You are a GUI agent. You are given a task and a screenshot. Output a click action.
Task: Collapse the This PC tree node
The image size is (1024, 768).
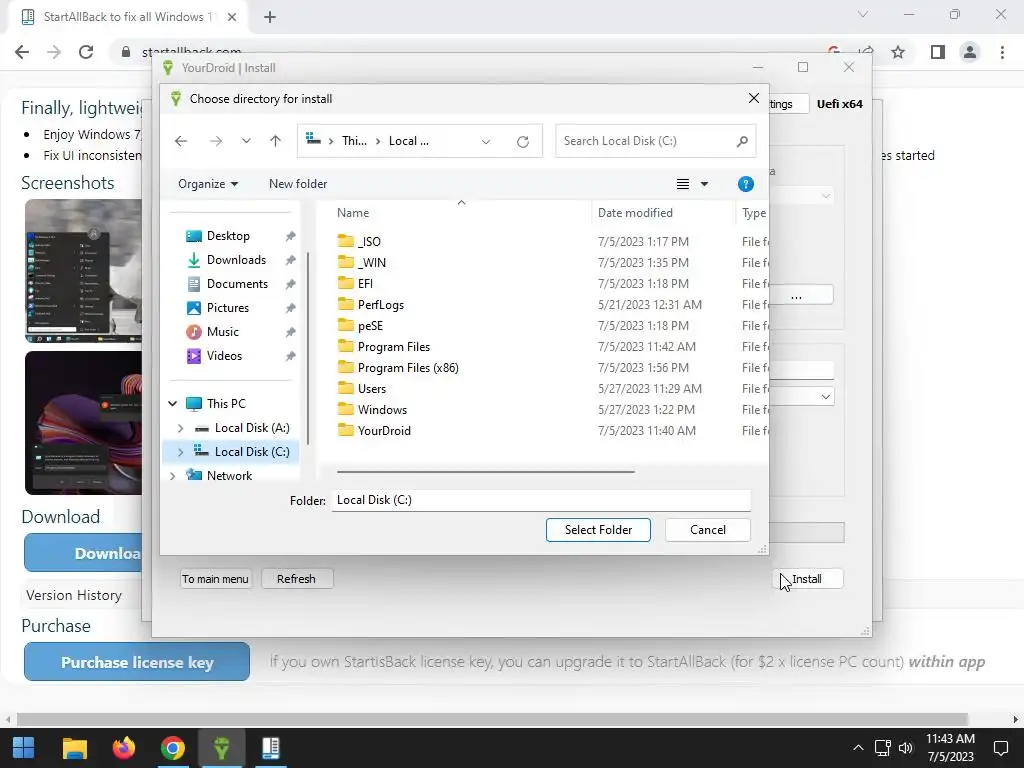pos(172,404)
